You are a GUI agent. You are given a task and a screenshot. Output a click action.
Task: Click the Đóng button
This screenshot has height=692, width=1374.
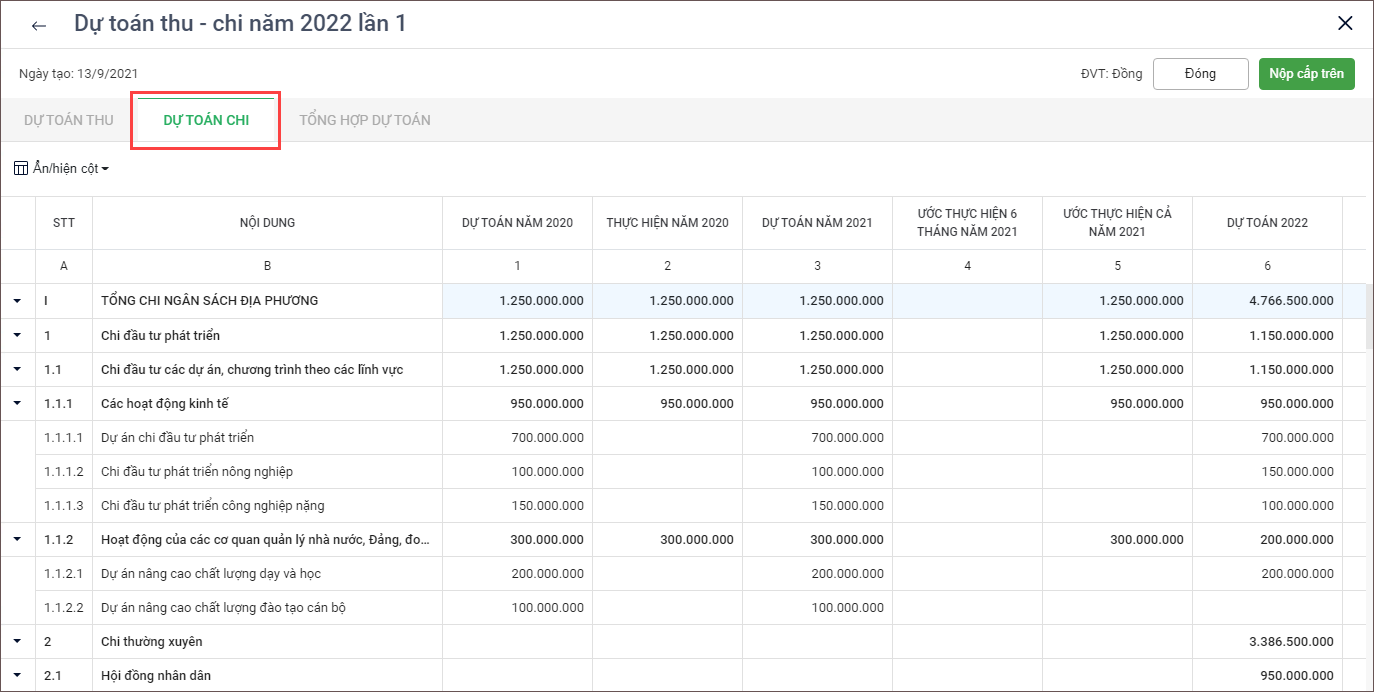click(1200, 74)
